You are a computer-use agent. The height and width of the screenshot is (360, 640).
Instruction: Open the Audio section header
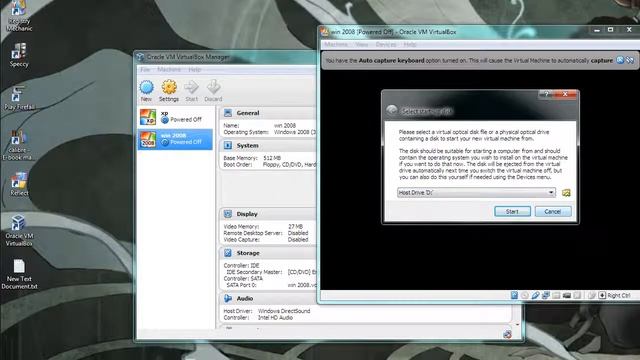coord(245,298)
